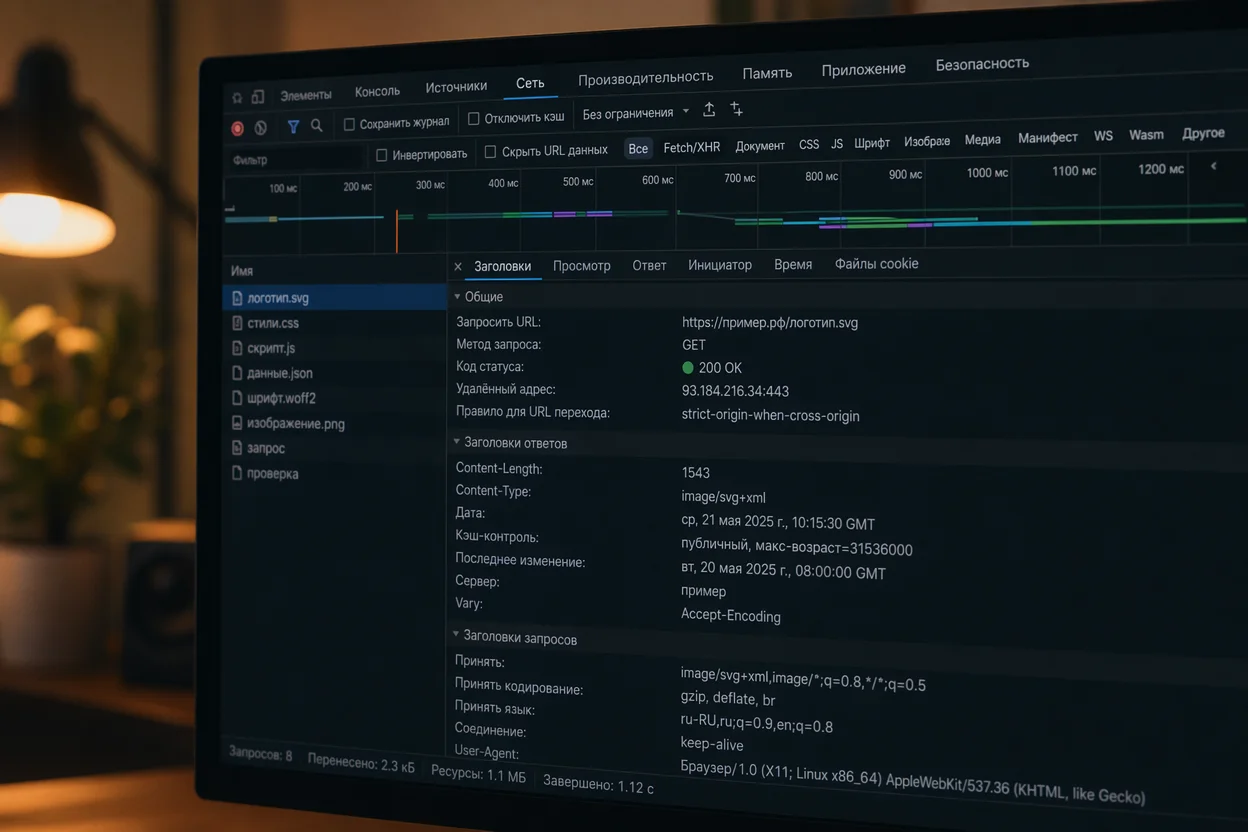Select the Fetch/XHR type filter
Image resolution: width=1248 pixels, height=832 pixels.
[x=691, y=147]
